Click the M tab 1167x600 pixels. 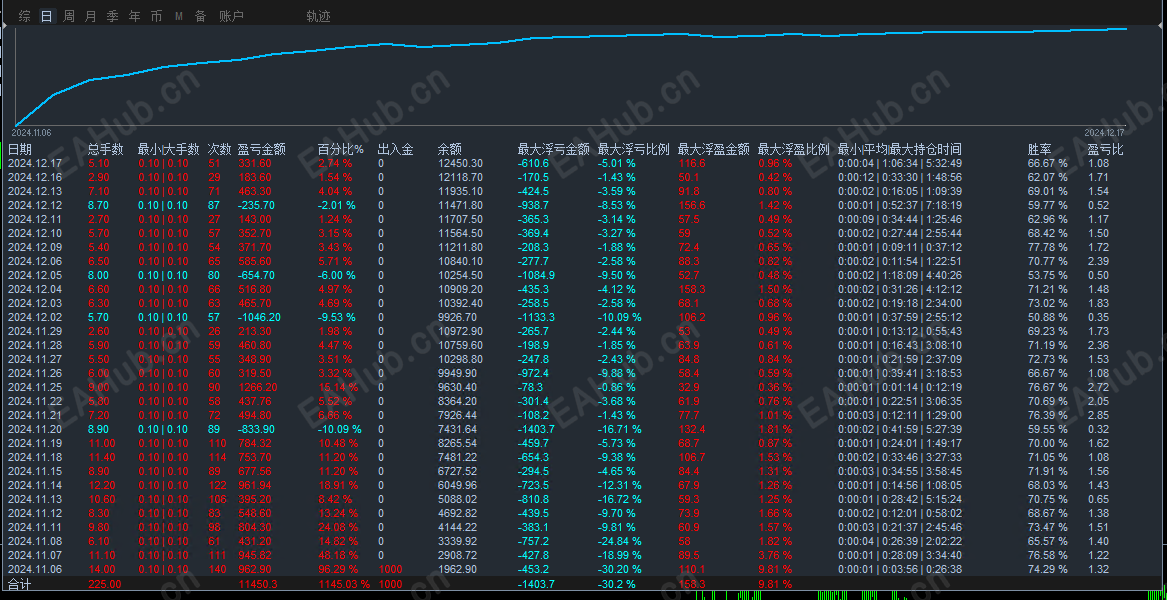(x=179, y=16)
